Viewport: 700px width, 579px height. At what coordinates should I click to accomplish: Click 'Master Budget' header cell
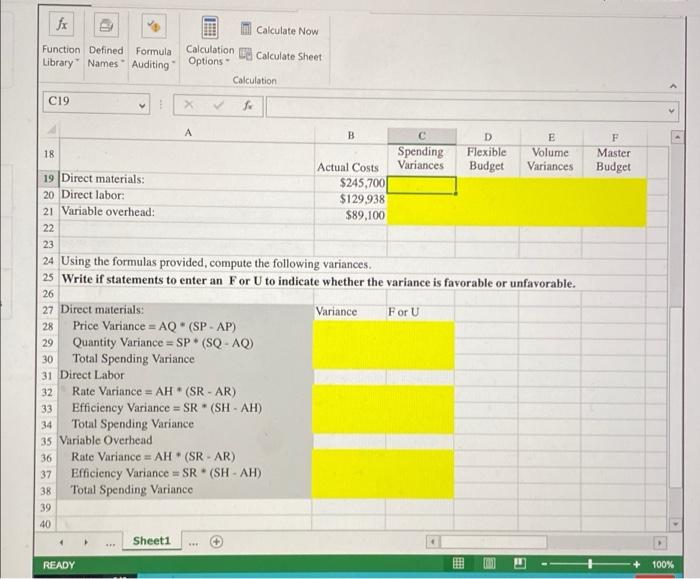[613, 160]
